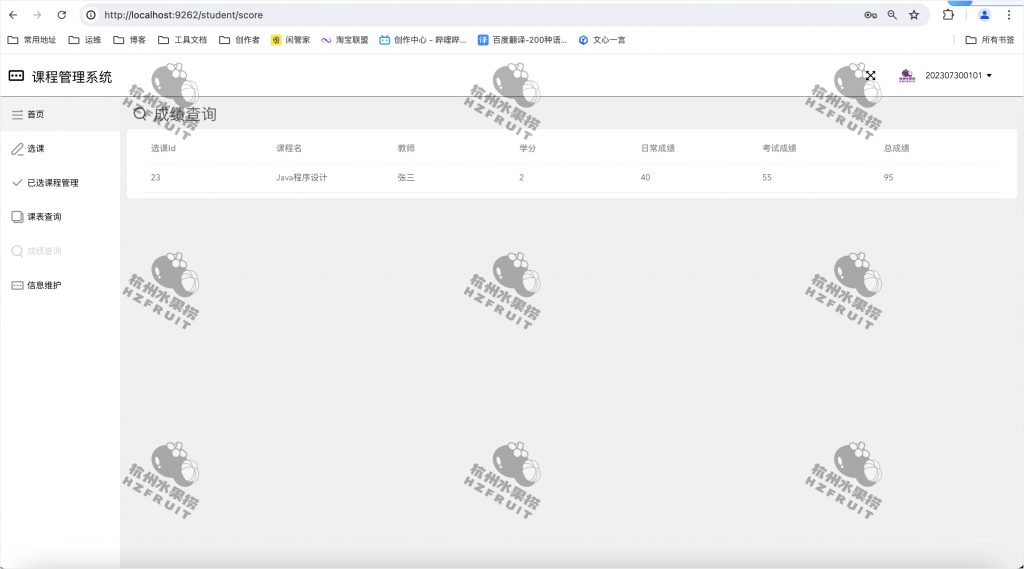Click the exam score cell 55
Image resolution: width=1024 pixels, height=569 pixels.
(767, 178)
